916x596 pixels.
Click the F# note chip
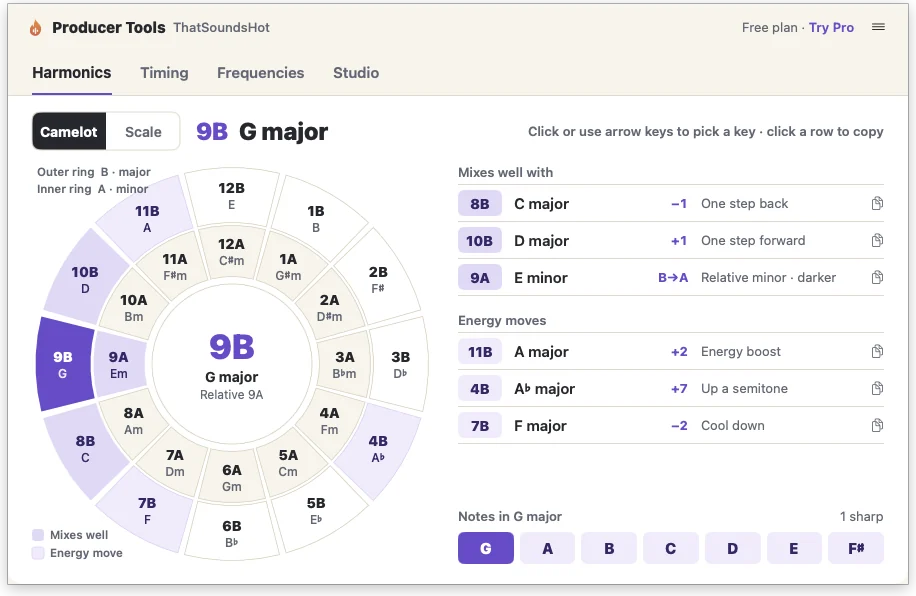[x=856, y=548]
